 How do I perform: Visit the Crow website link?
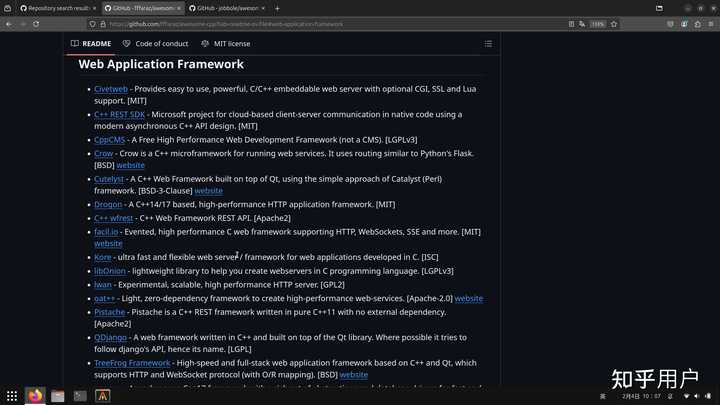click(x=130, y=165)
